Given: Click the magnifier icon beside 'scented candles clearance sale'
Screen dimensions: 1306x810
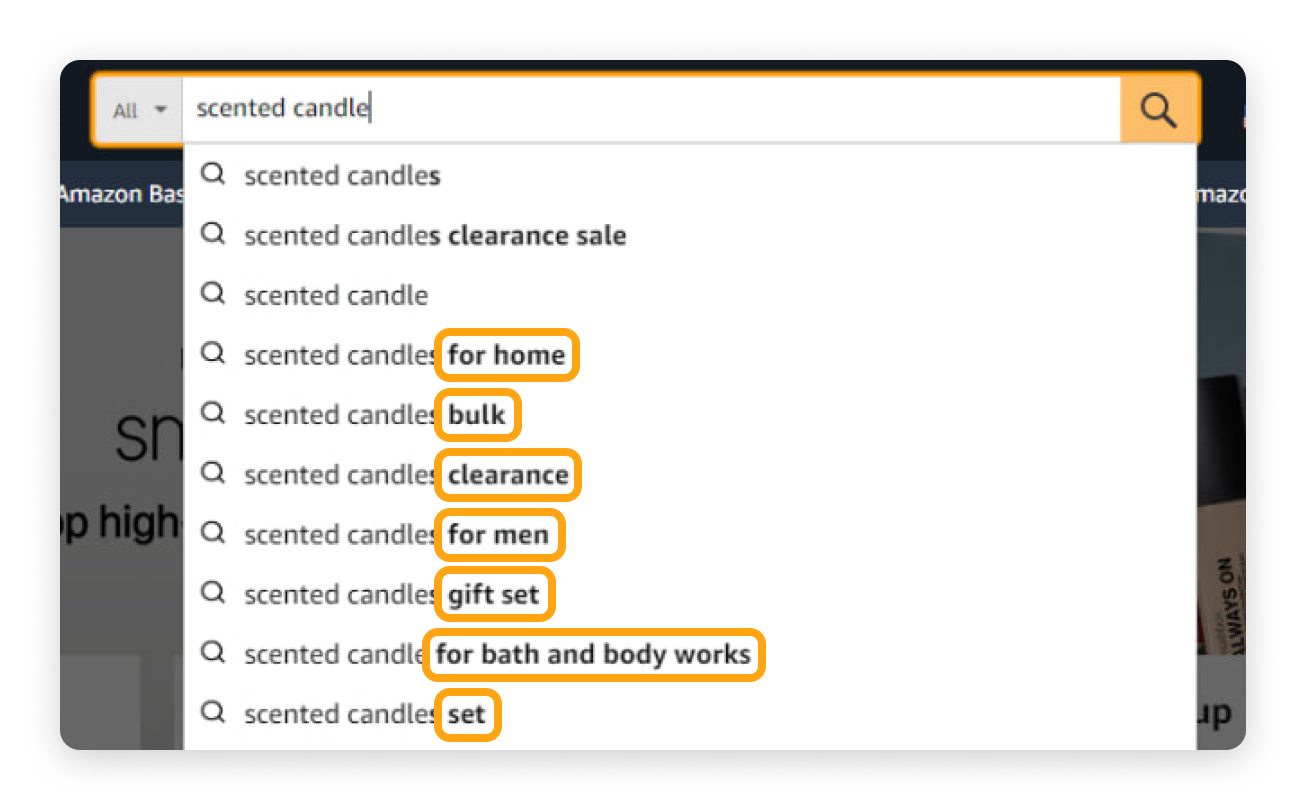Looking at the screenshot, I should tap(213, 234).
